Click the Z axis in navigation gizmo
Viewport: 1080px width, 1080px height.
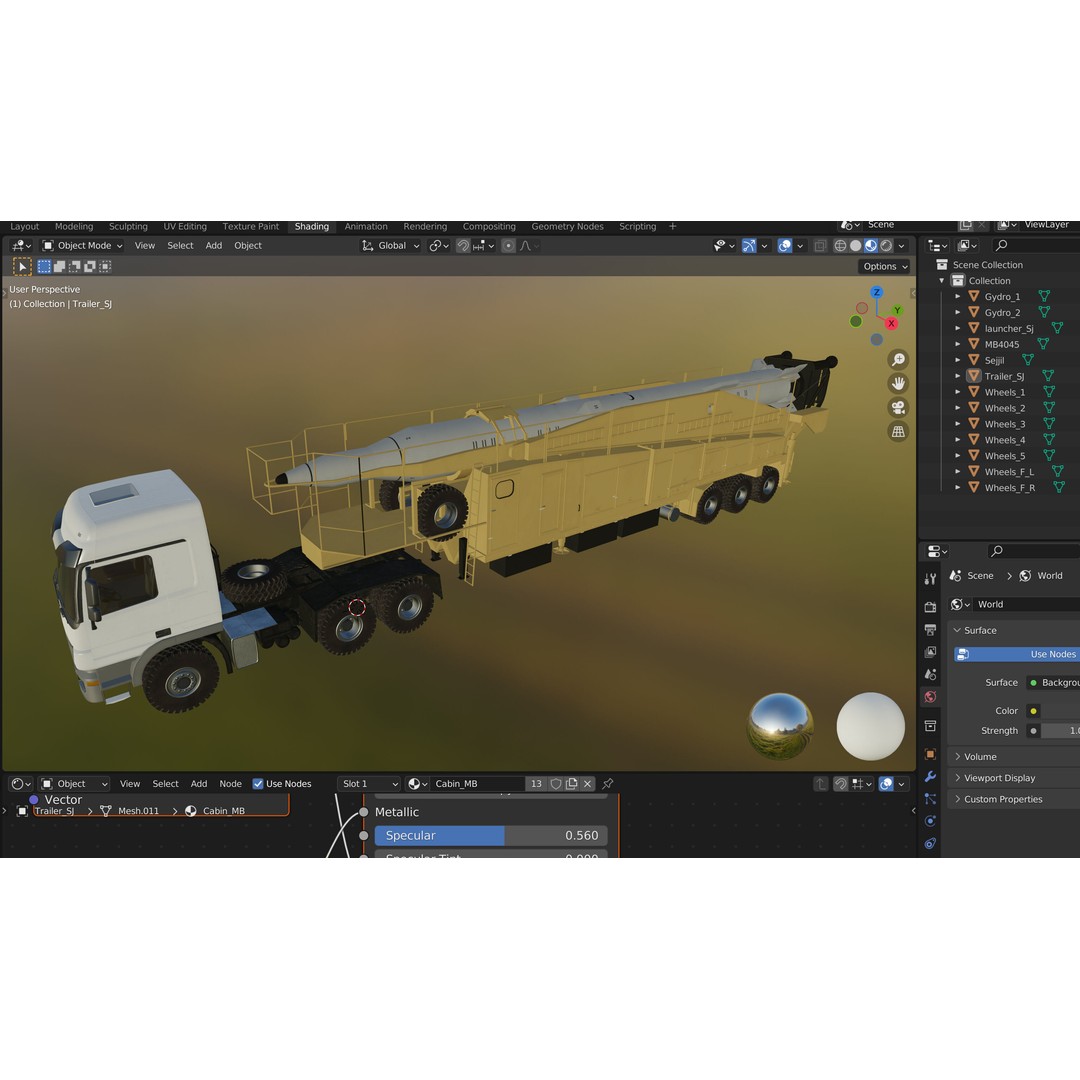[877, 292]
